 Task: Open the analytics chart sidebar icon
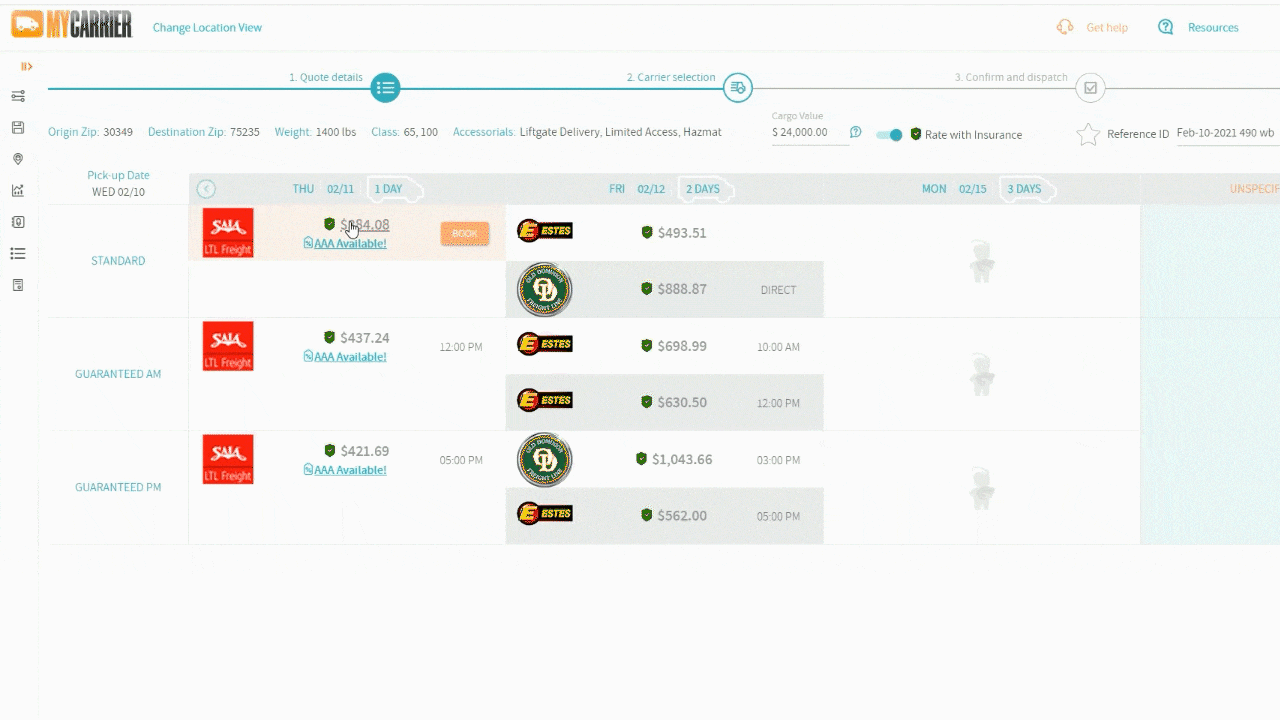click(x=18, y=190)
